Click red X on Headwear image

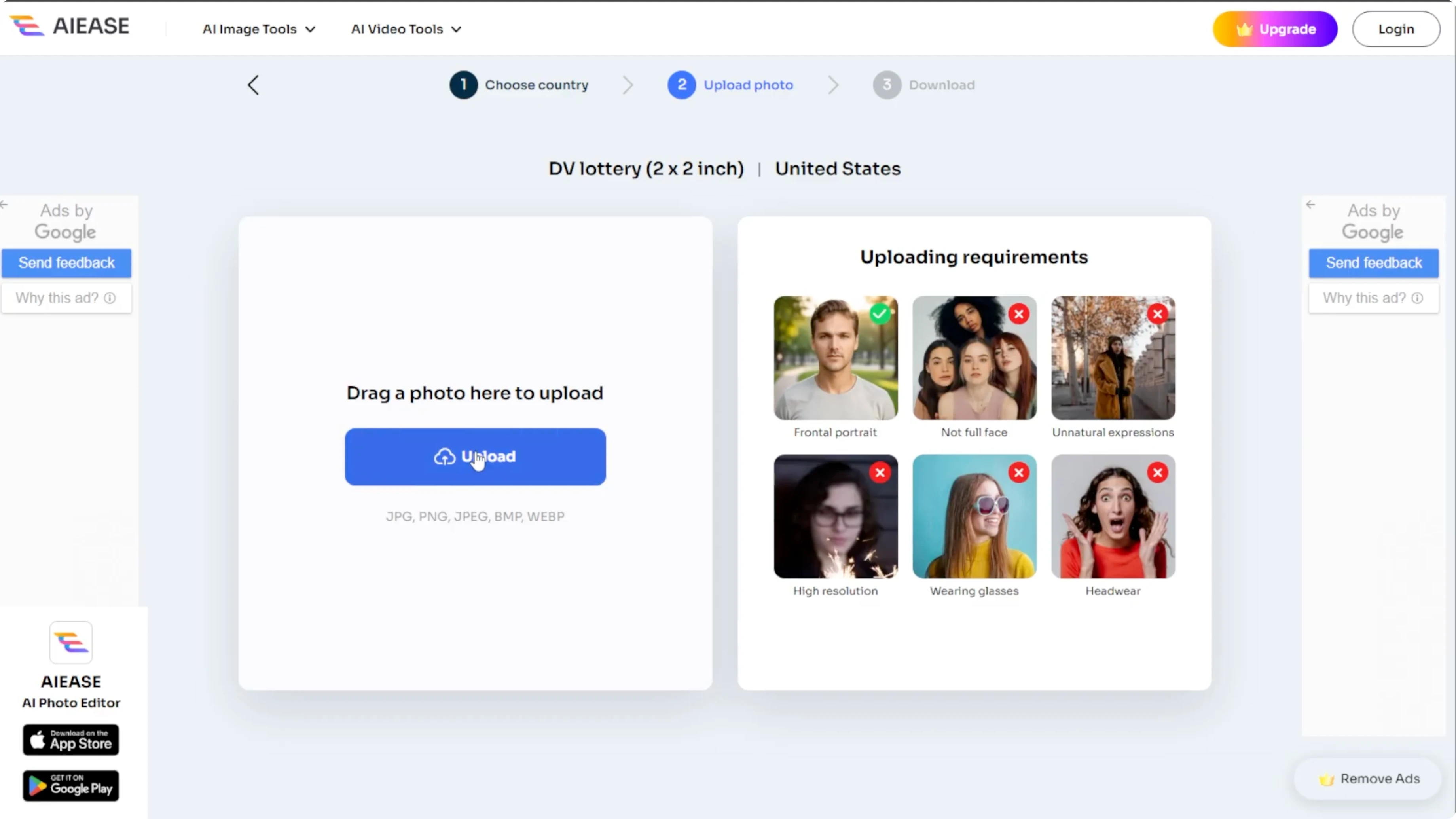[x=1158, y=472]
